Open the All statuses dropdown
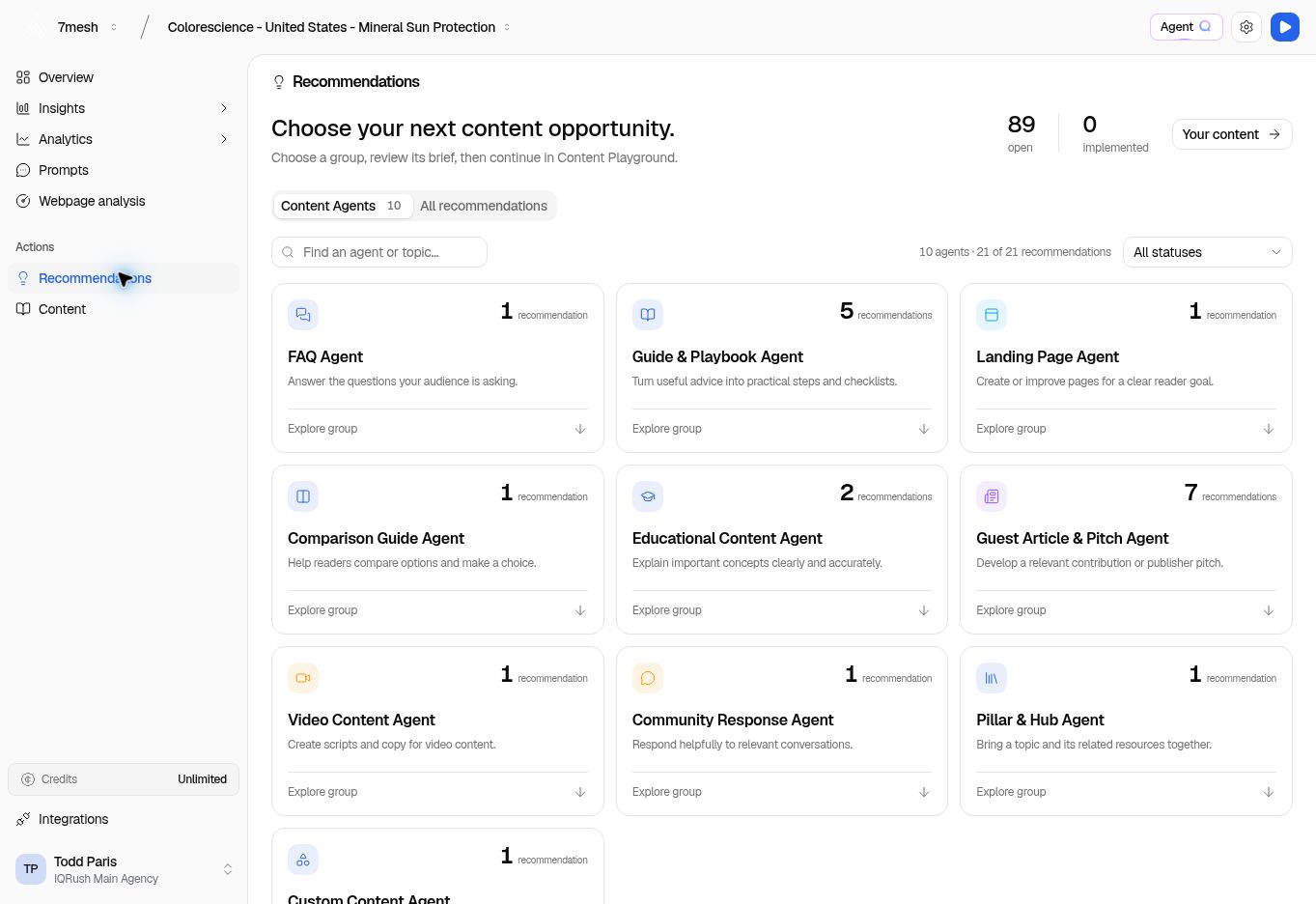The height and width of the screenshot is (904, 1316). click(1208, 252)
